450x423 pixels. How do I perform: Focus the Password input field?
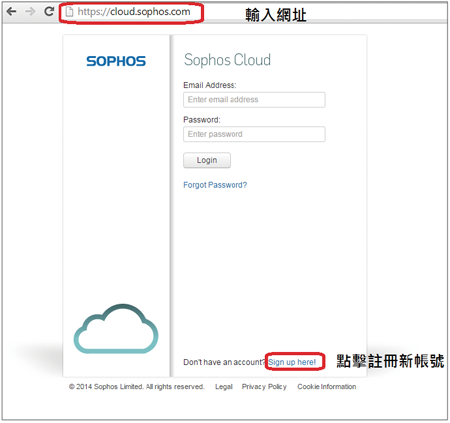[254, 134]
